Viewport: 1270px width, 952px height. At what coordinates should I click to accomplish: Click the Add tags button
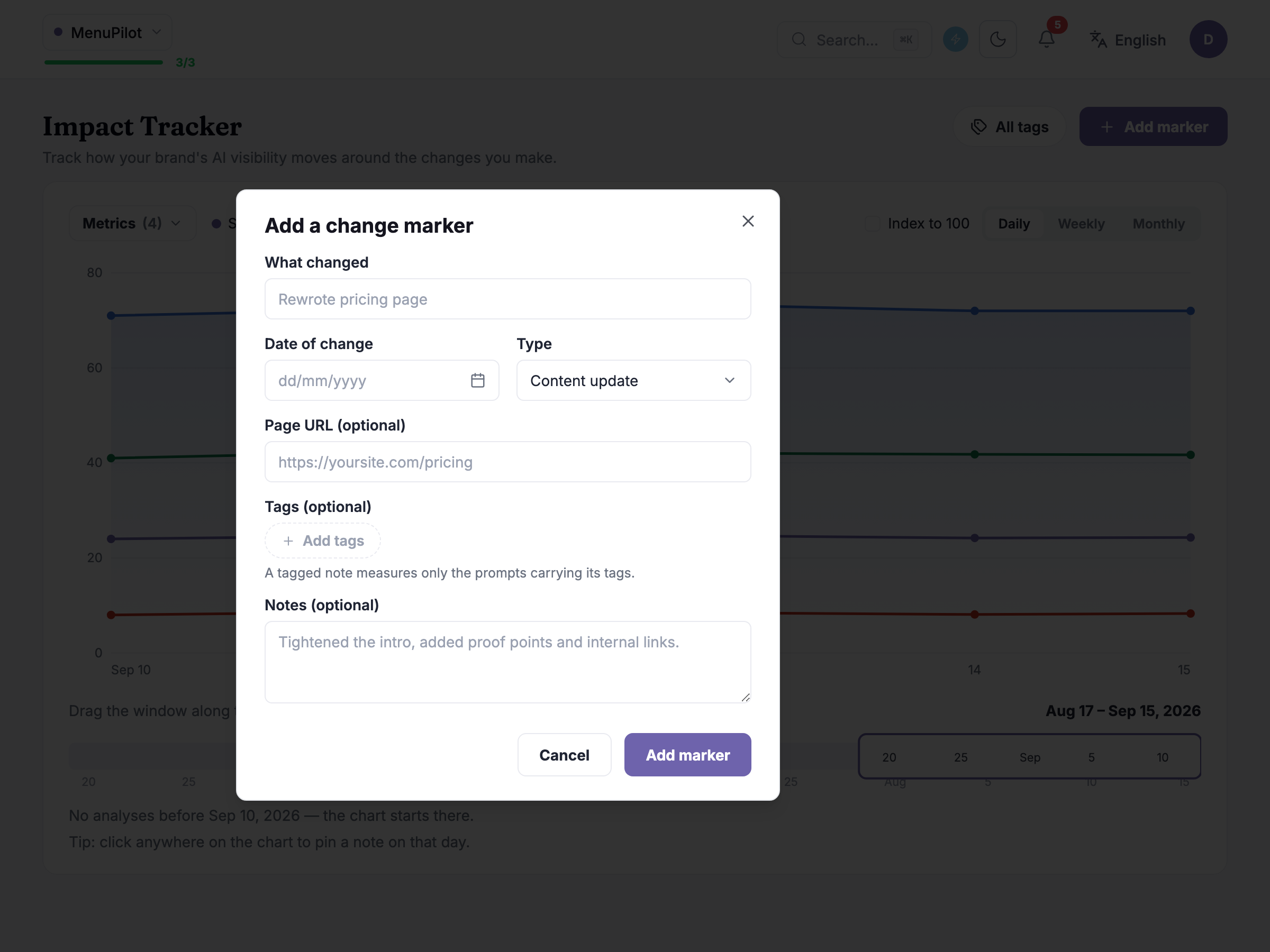click(323, 541)
